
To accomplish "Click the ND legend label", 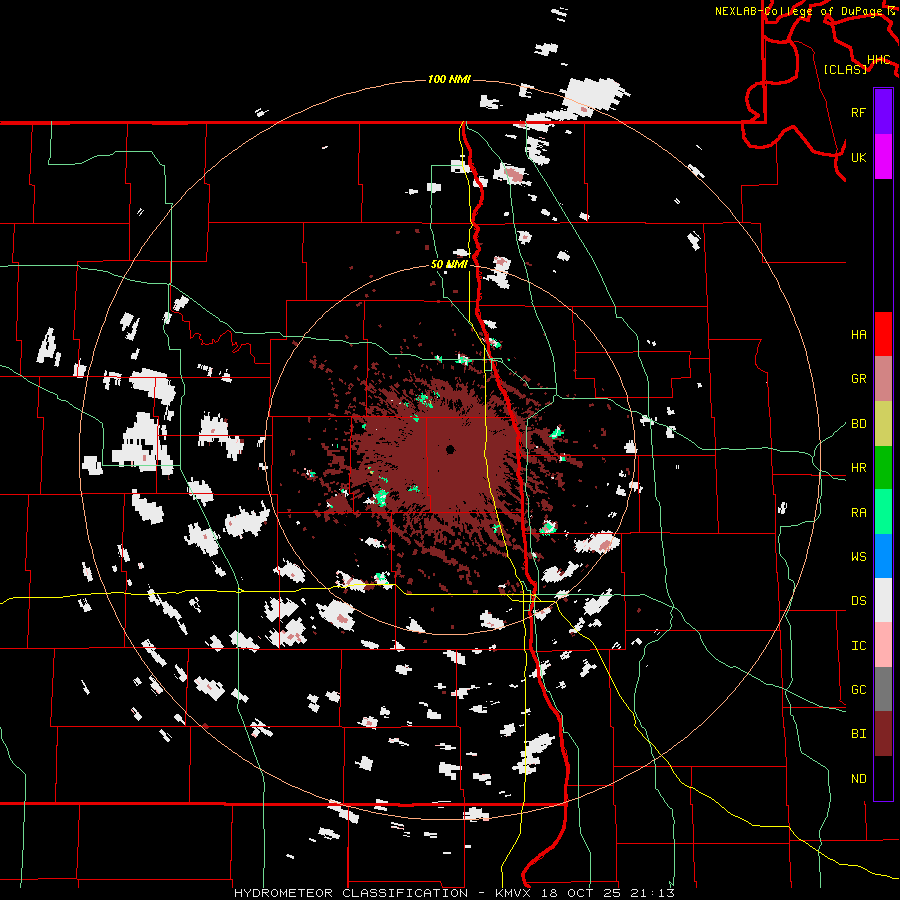I will pos(858,778).
